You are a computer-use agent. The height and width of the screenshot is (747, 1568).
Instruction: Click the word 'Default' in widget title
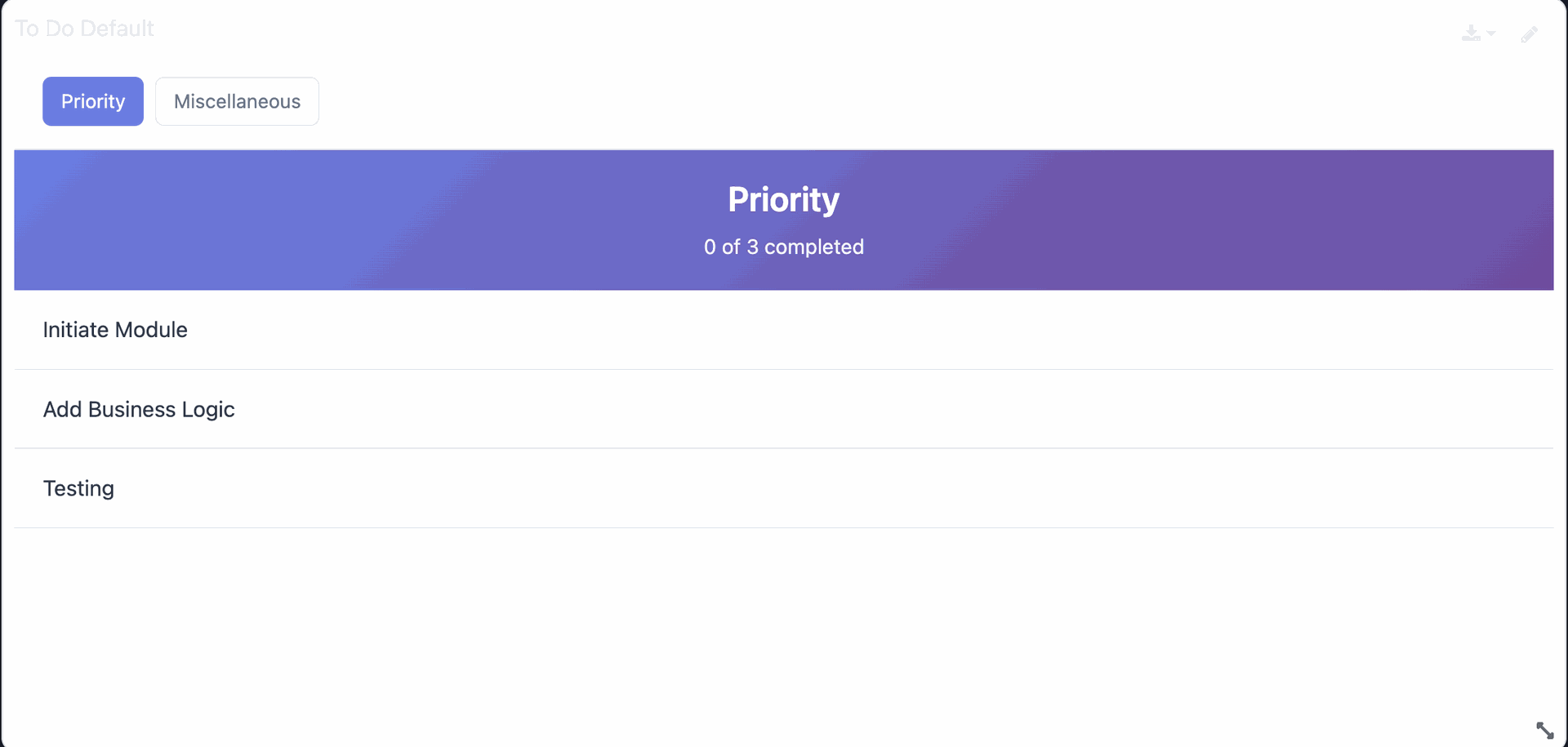coord(117,29)
